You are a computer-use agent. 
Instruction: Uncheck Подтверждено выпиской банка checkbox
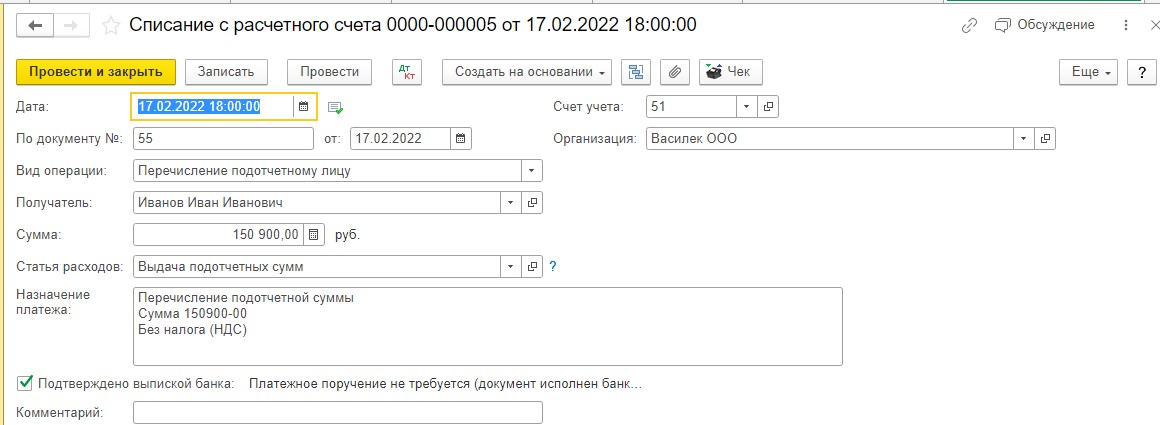point(25,383)
